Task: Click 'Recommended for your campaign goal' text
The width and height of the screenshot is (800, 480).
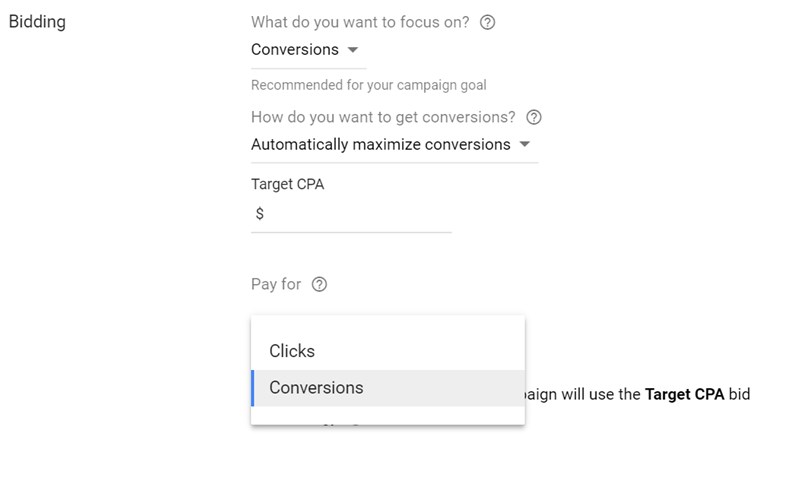Action: point(368,85)
